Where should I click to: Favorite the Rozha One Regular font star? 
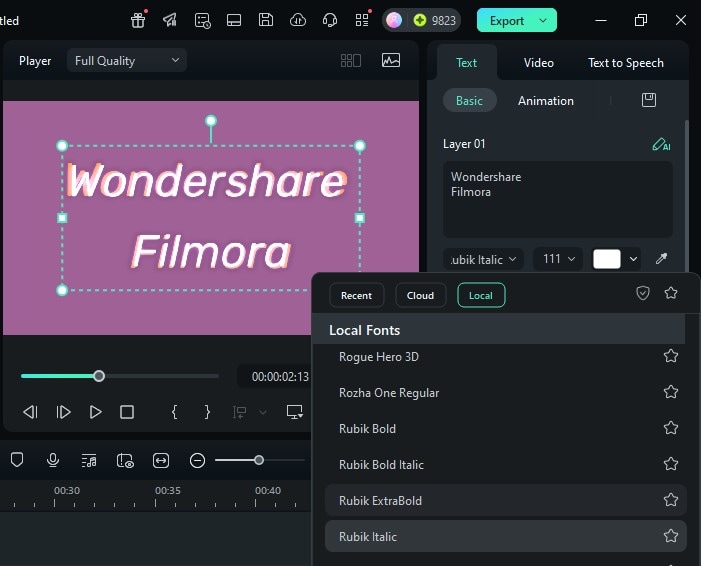click(x=671, y=392)
